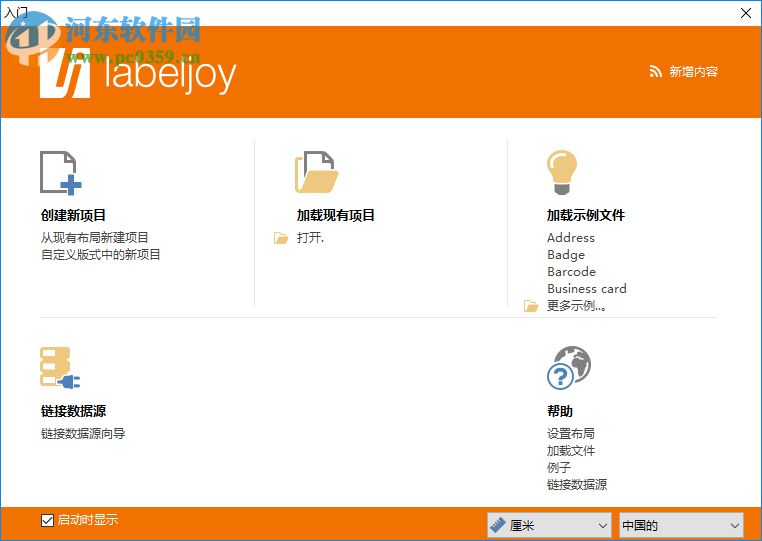Click 更多示例 more examples link
The width and height of the screenshot is (762, 541).
pos(576,306)
